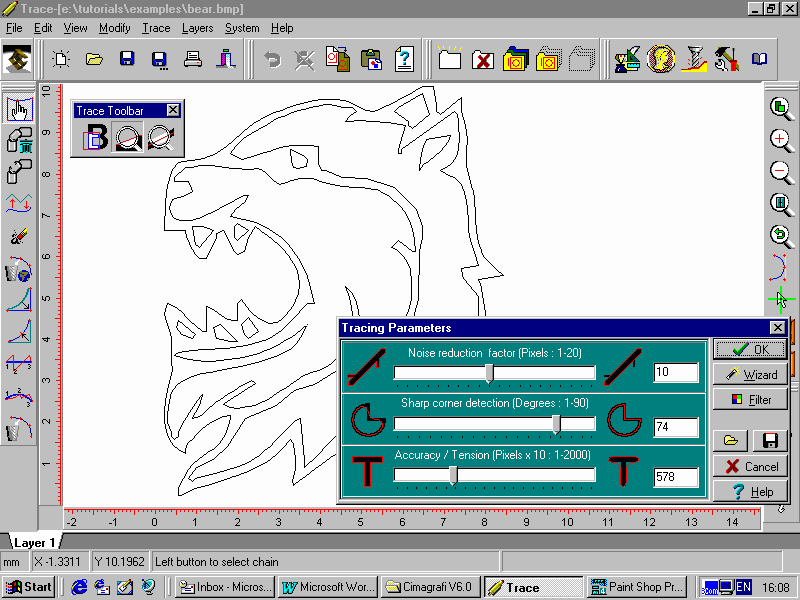This screenshot has height=600, width=800.
Task: Open the File menu
Action: pos(14,28)
